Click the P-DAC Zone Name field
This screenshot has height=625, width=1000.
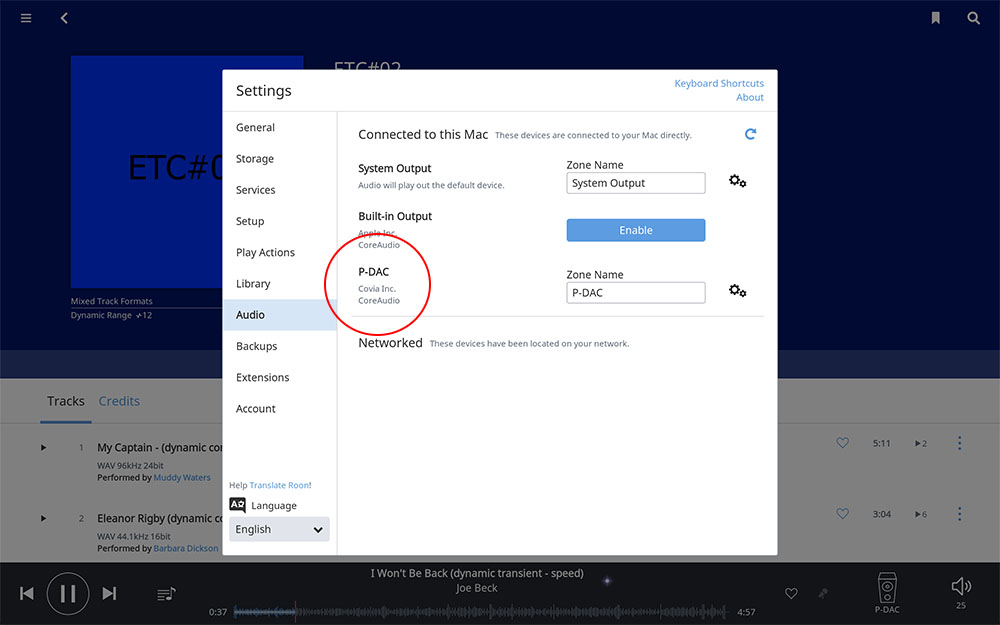pyautogui.click(x=635, y=293)
